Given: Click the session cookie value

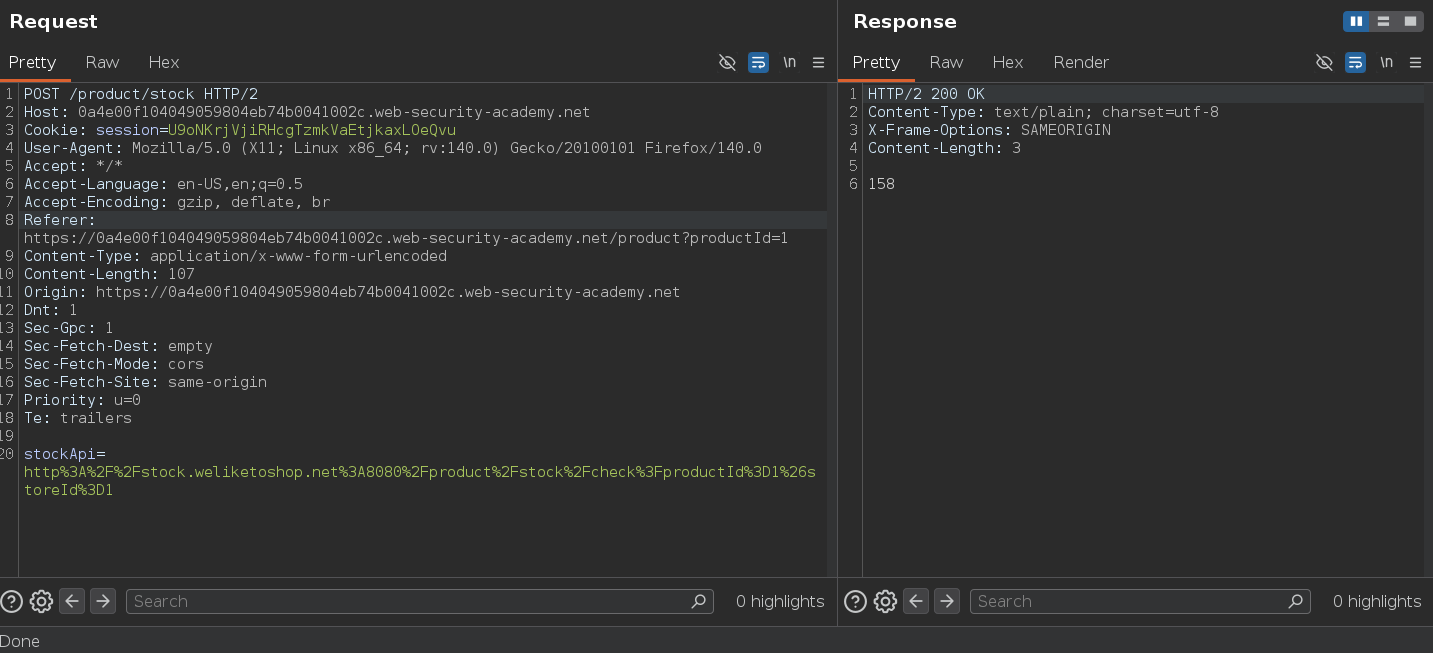Looking at the screenshot, I should [x=312, y=130].
